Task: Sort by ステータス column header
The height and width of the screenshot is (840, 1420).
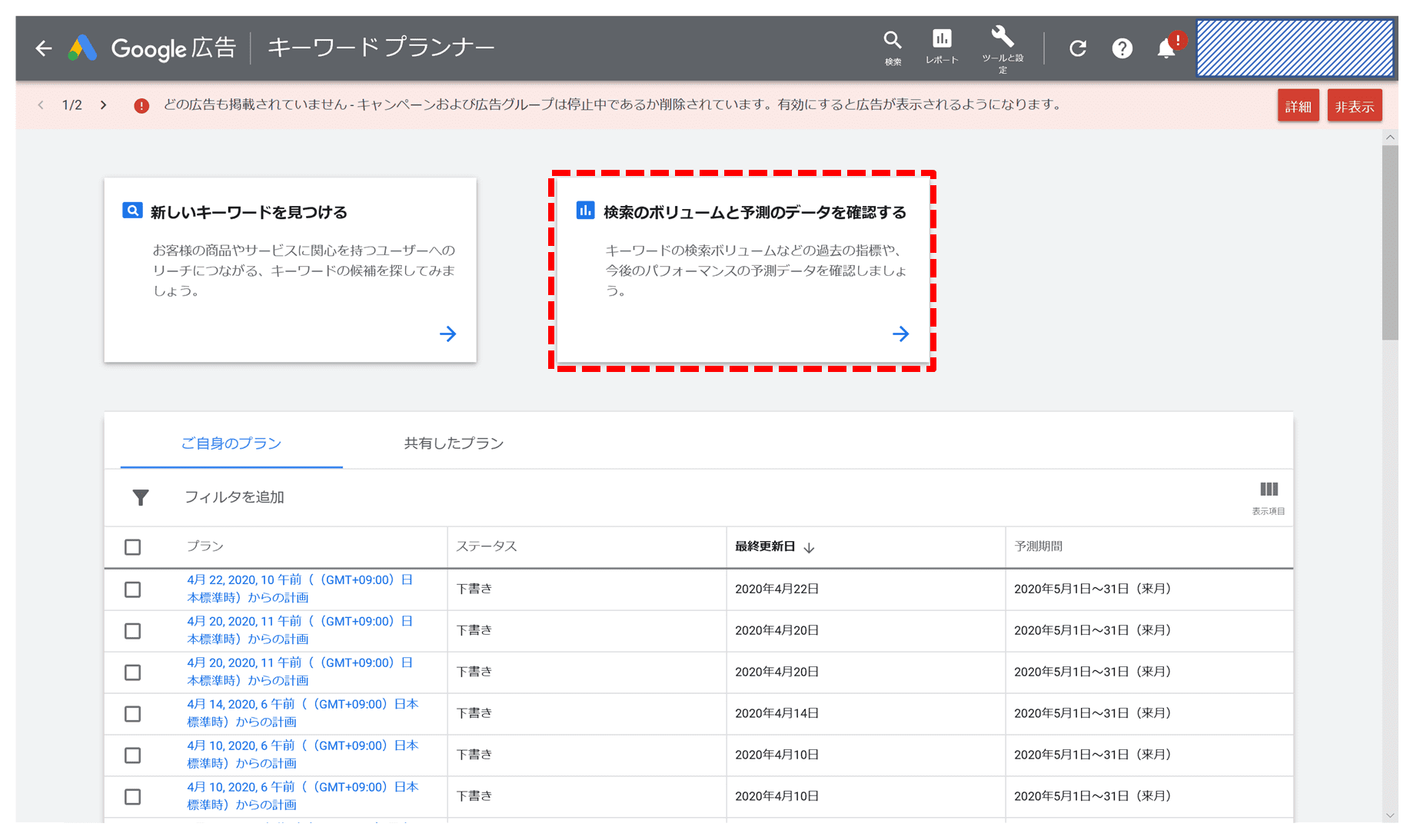Action: [487, 546]
